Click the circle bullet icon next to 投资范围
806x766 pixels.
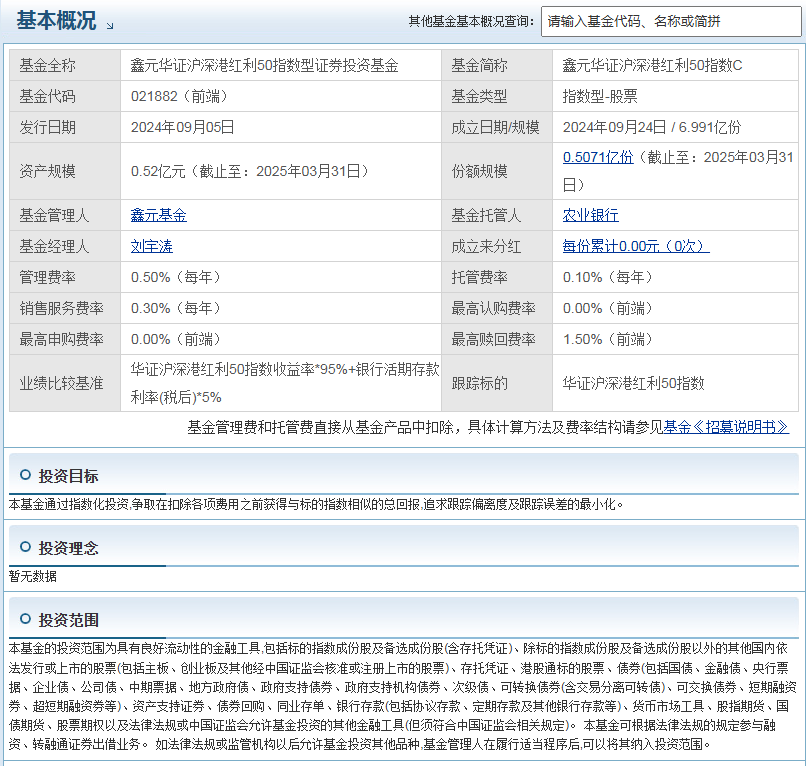25,618
